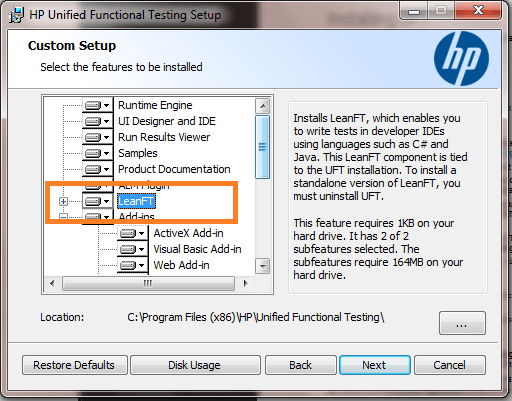
Task: Open the UI Designer and IDE install dropdown
Action: pos(97,121)
